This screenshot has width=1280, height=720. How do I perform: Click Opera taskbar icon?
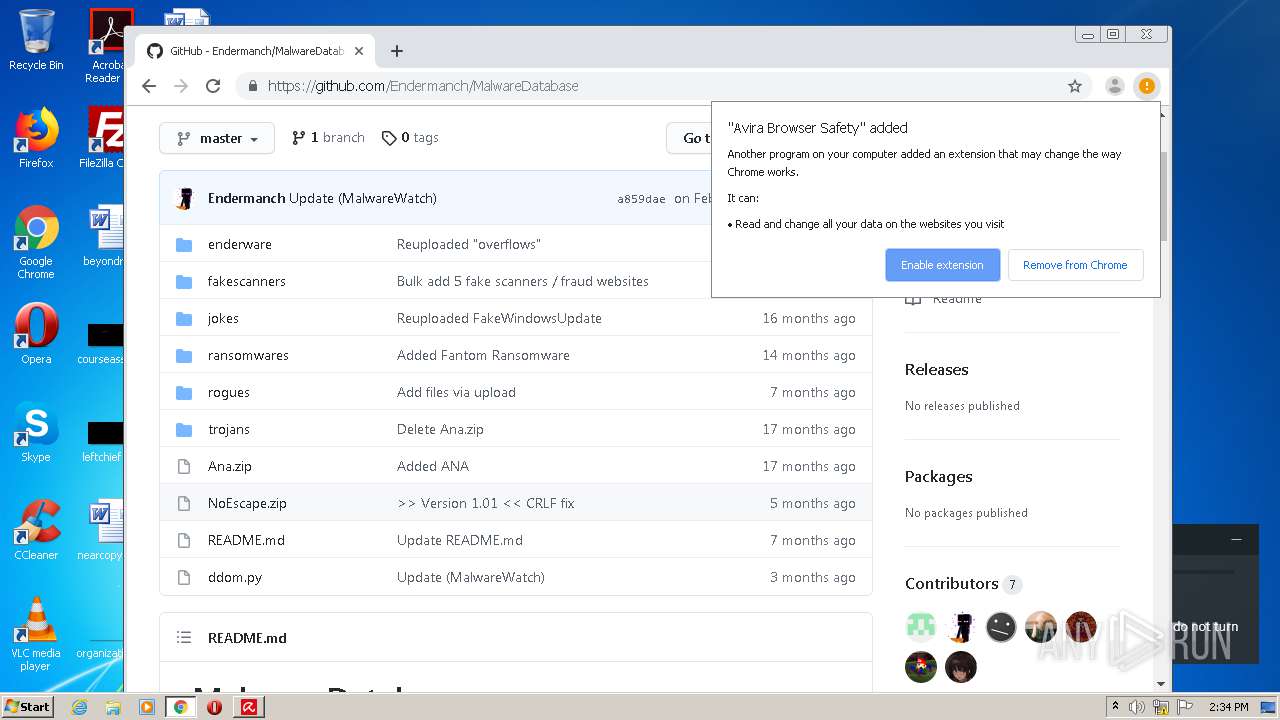214,707
